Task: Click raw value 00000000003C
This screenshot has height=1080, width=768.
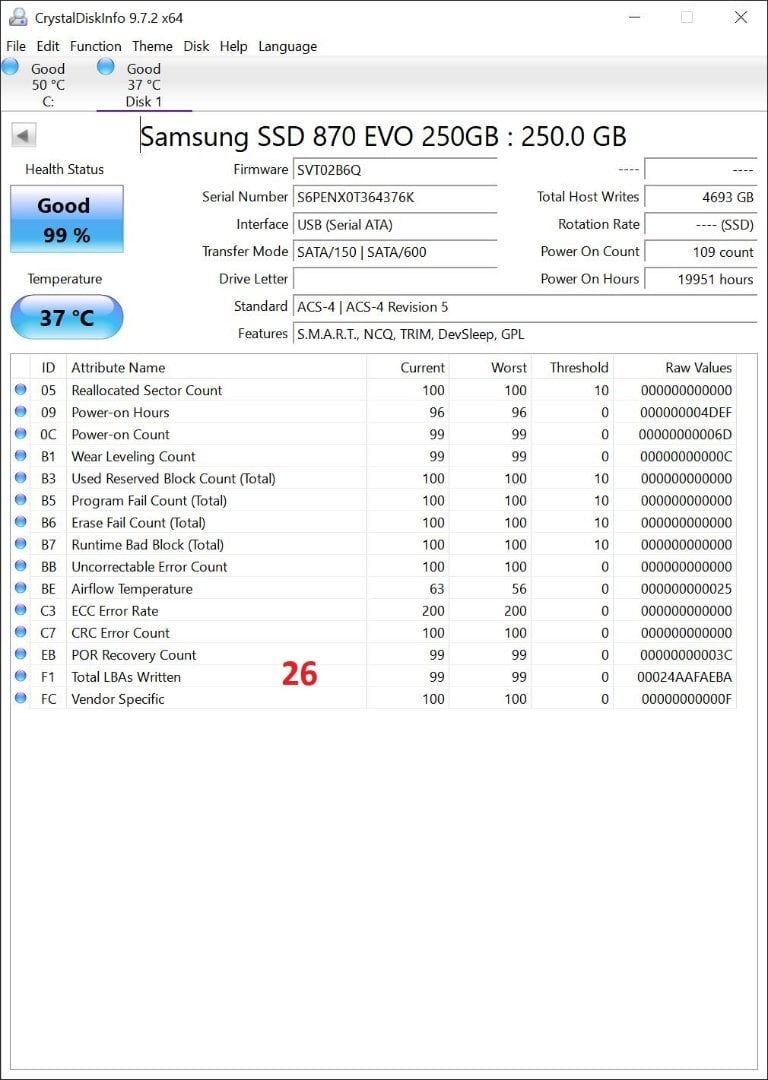Action: coord(686,655)
